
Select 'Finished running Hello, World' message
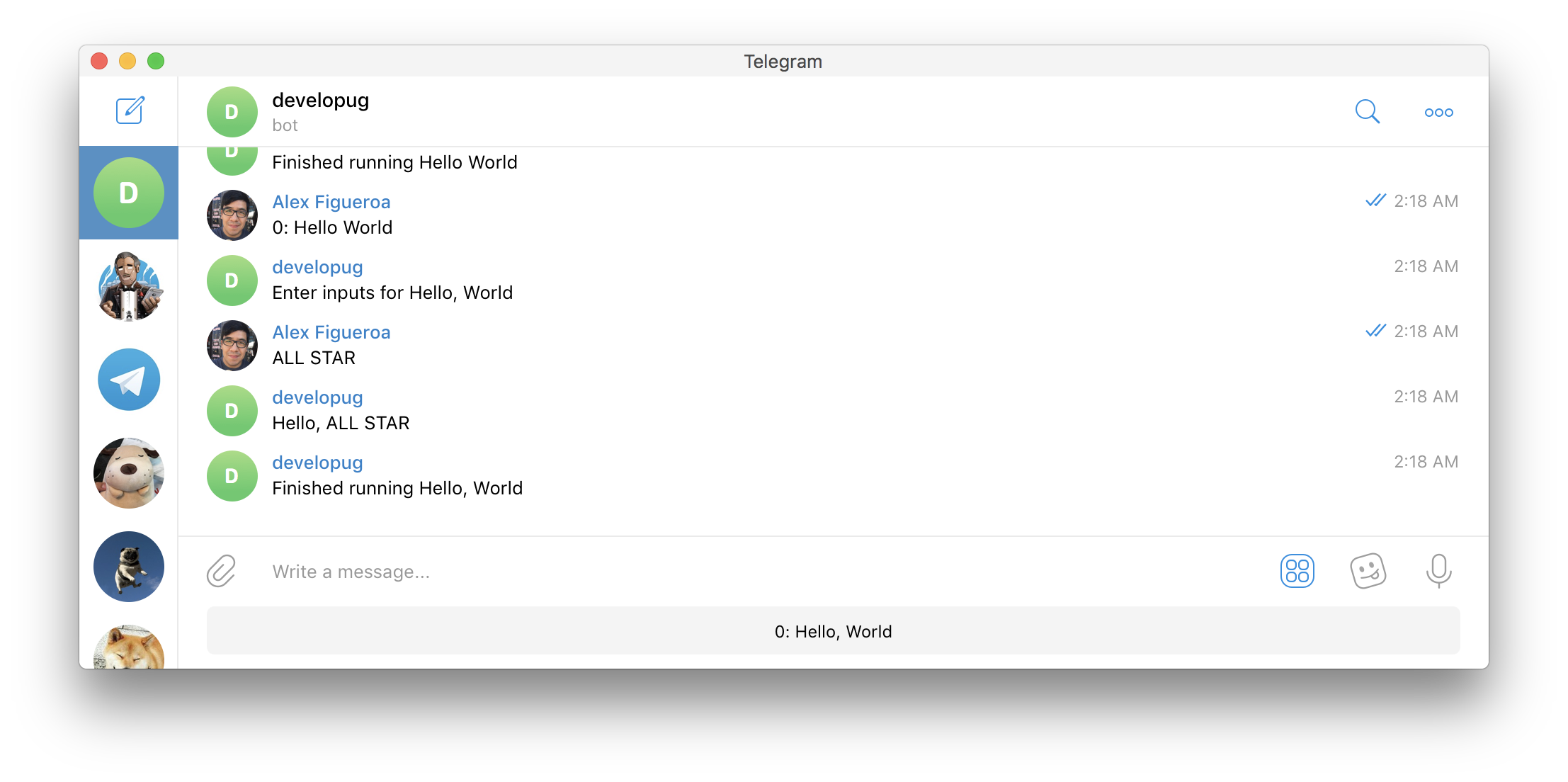[x=397, y=488]
